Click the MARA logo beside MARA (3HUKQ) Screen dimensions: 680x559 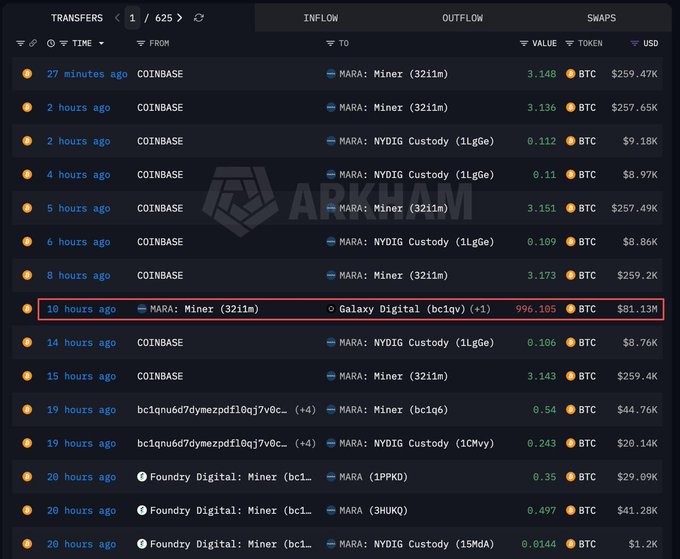click(331, 510)
